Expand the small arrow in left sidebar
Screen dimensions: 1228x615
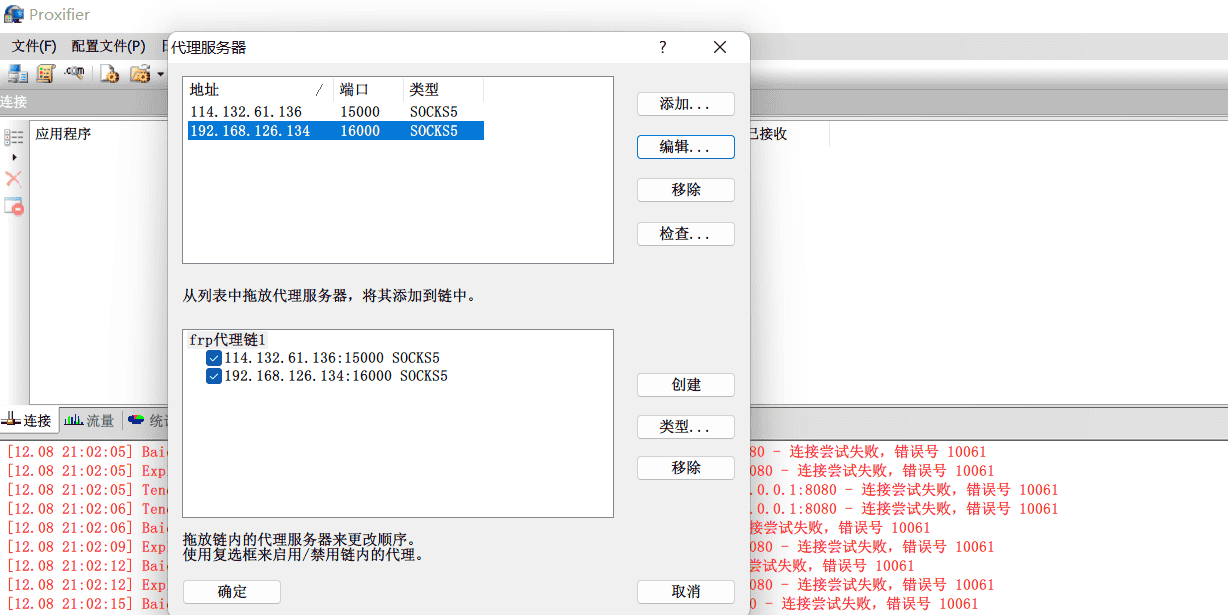pyautogui.click(x=14, y=158)
